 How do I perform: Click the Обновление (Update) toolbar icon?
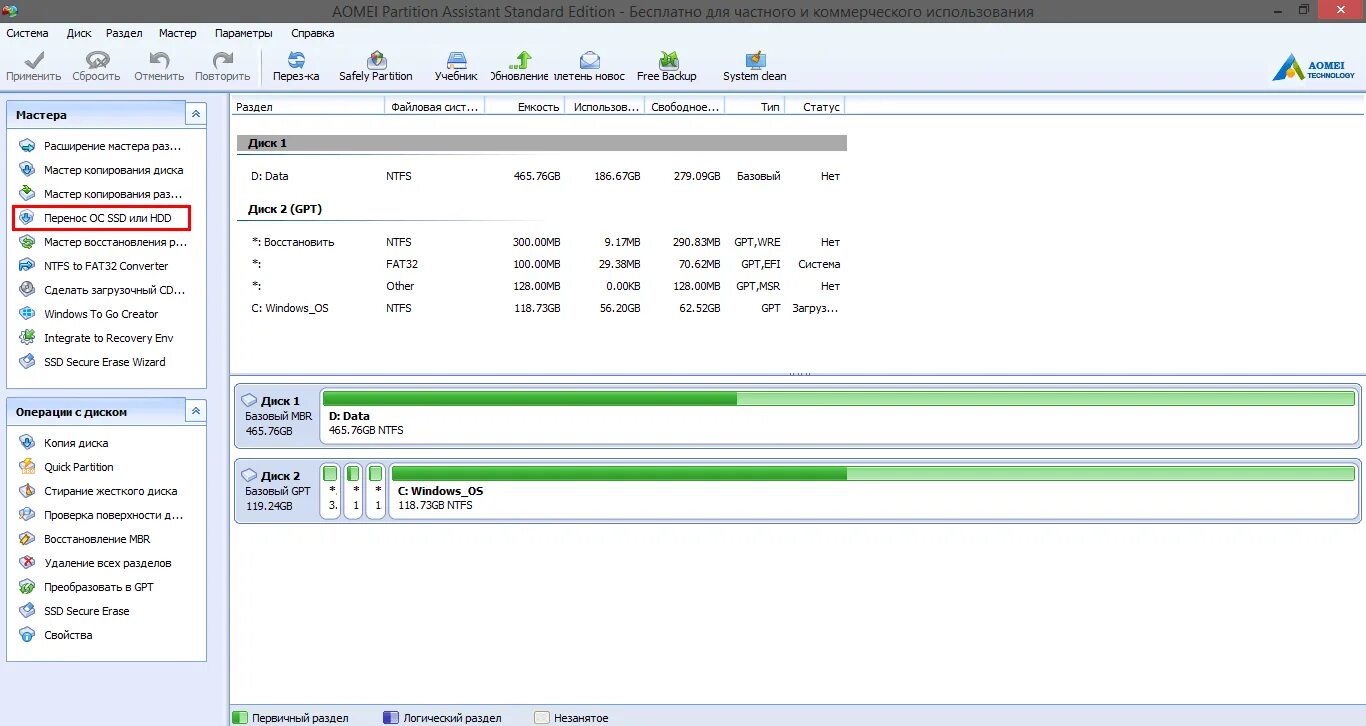521,66
